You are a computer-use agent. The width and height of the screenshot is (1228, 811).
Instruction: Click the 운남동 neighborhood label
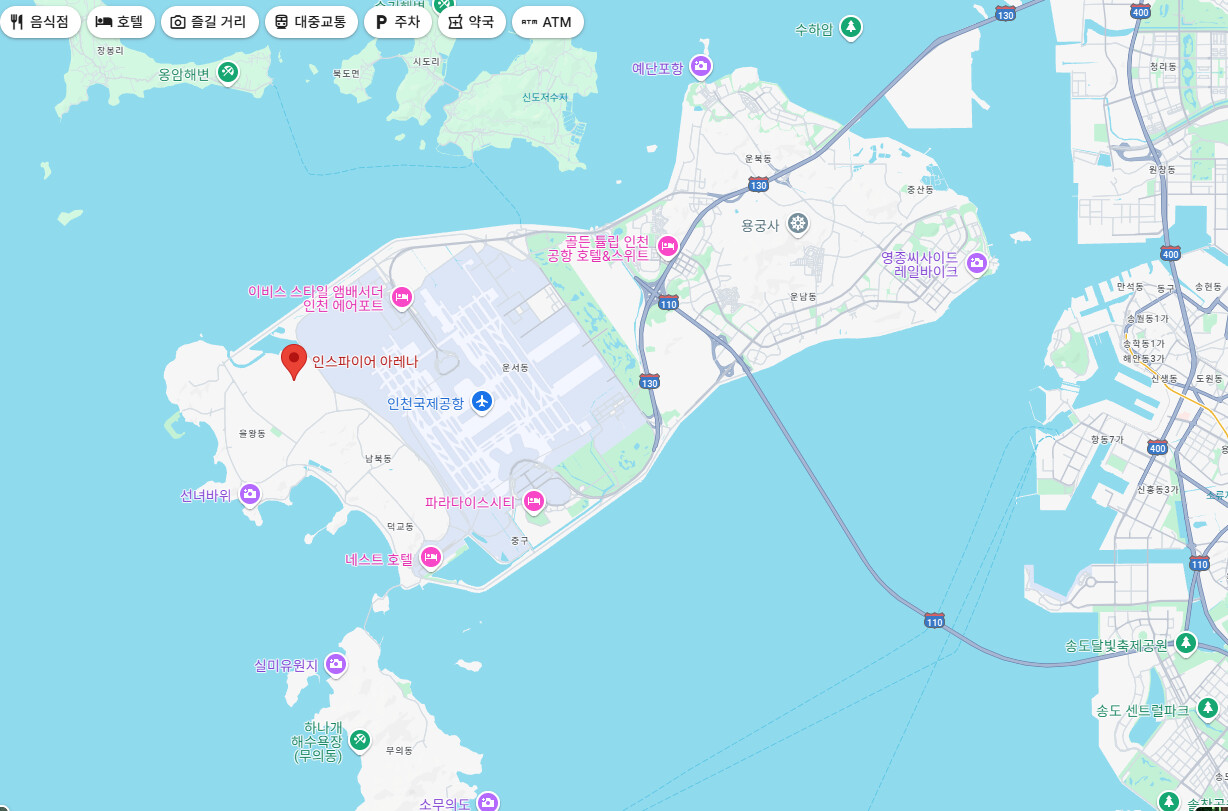point(804,296)
